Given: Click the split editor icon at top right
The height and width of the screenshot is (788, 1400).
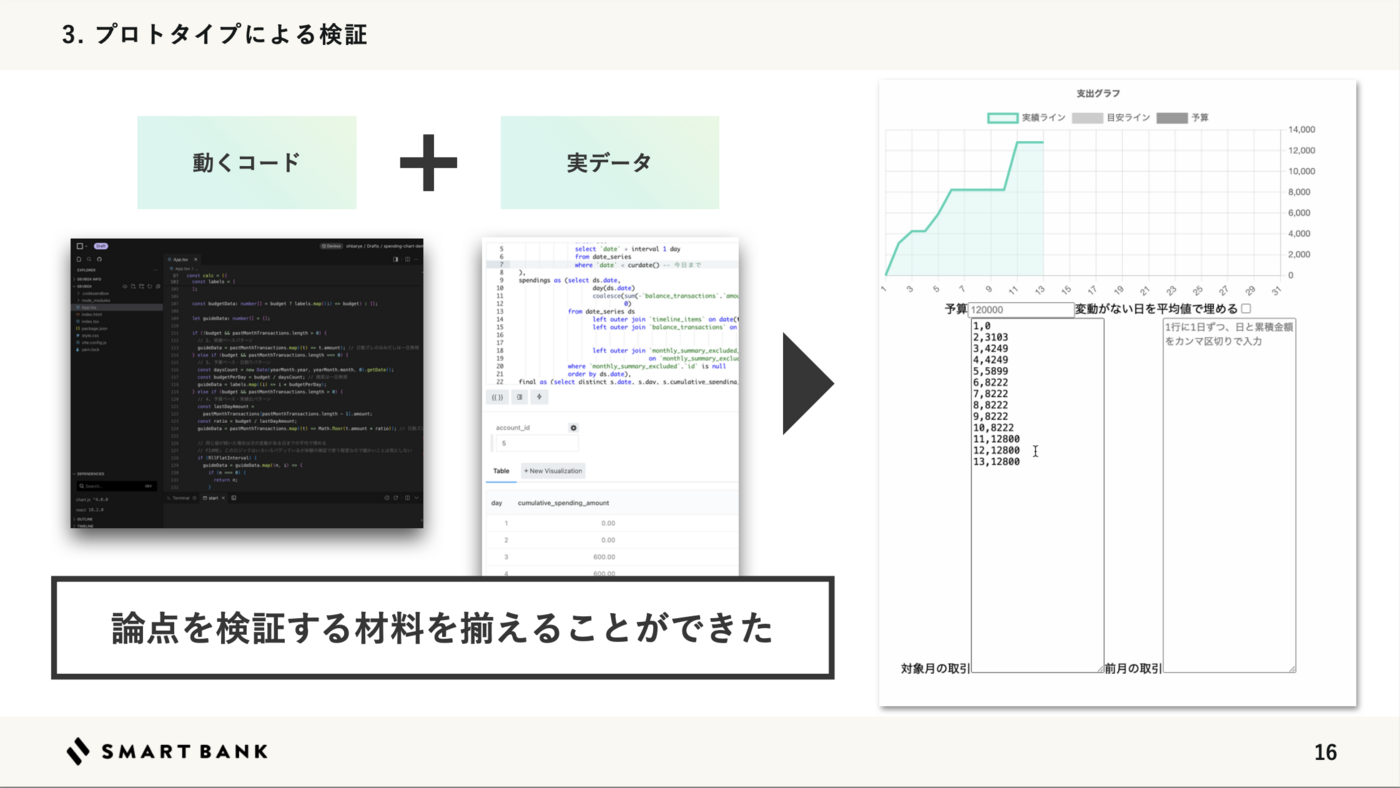Looking at the screenshot, I should 408,259.
